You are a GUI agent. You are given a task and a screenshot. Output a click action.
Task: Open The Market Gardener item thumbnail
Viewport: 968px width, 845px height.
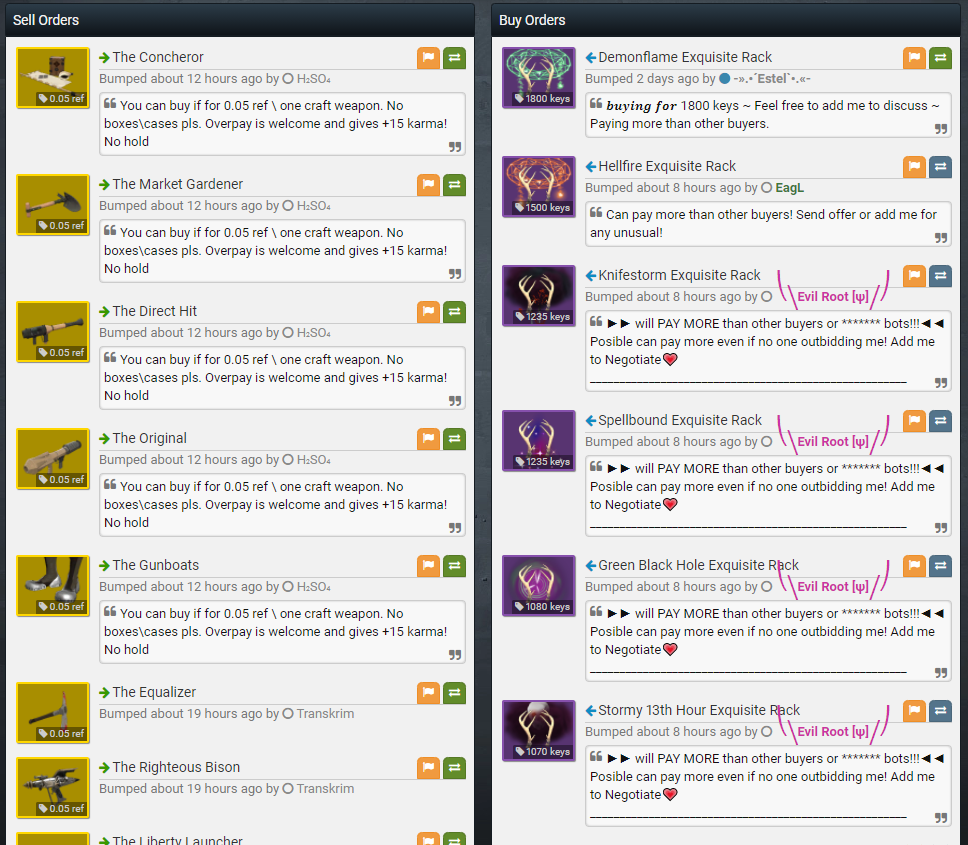[53, 205]
